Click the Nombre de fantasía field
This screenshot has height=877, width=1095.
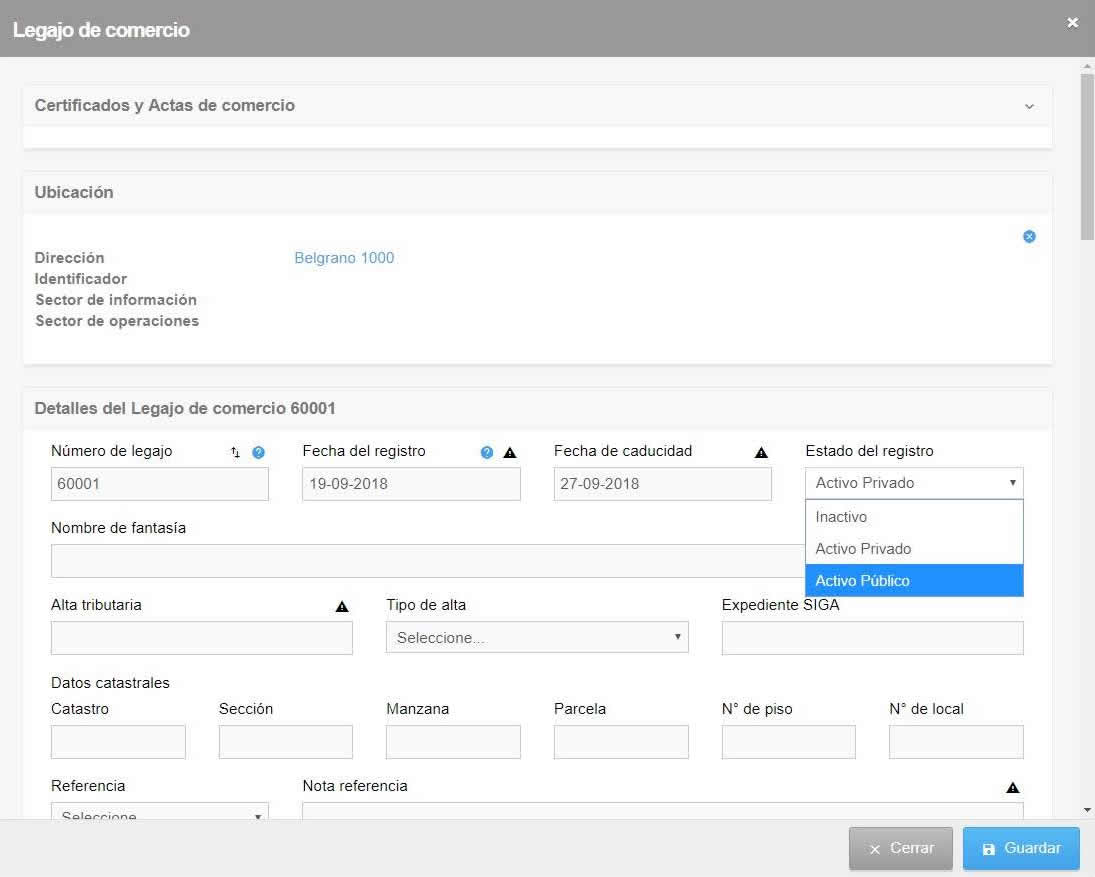click(x=428, y=561)
